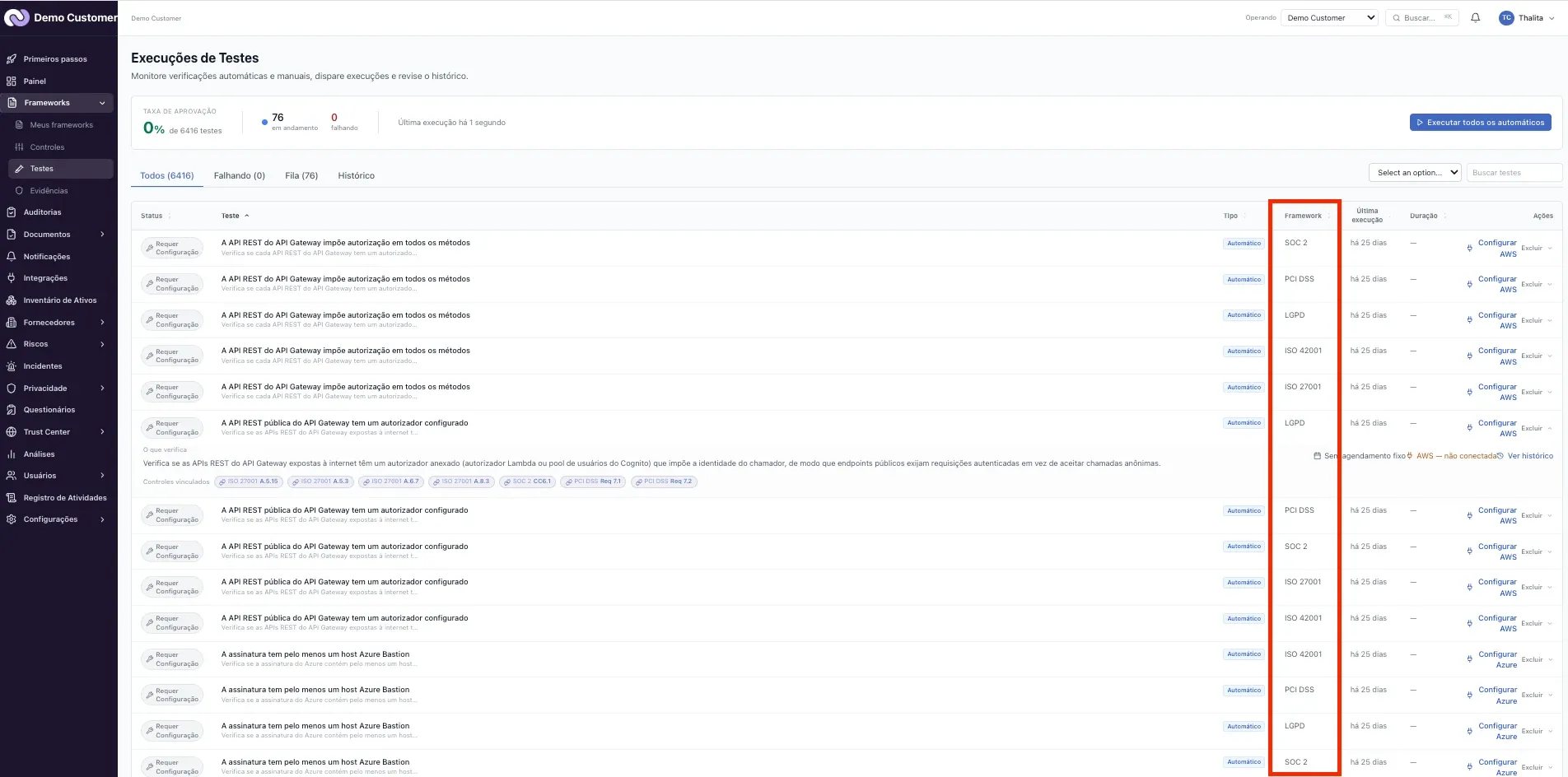Go to the Painel dashboard icon

click(x=12, y=81)
